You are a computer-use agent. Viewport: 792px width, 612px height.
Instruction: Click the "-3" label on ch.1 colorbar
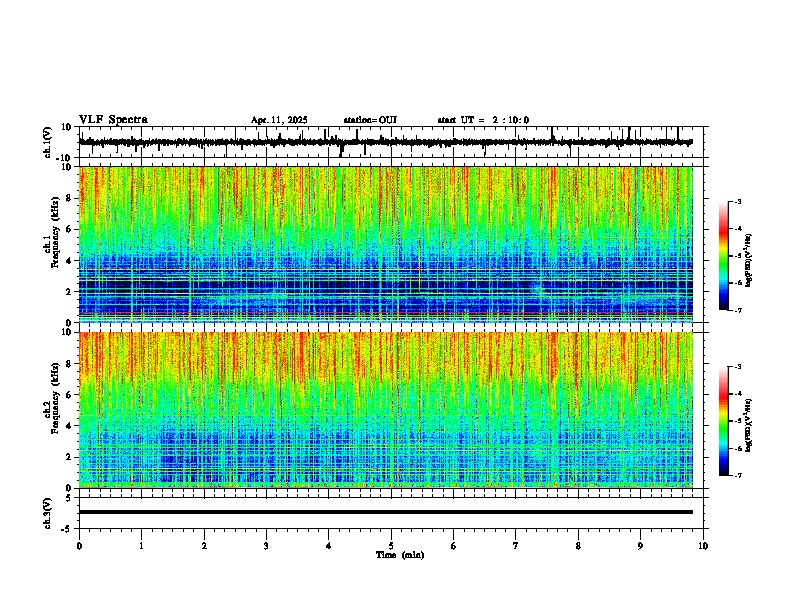click(737, 201)
